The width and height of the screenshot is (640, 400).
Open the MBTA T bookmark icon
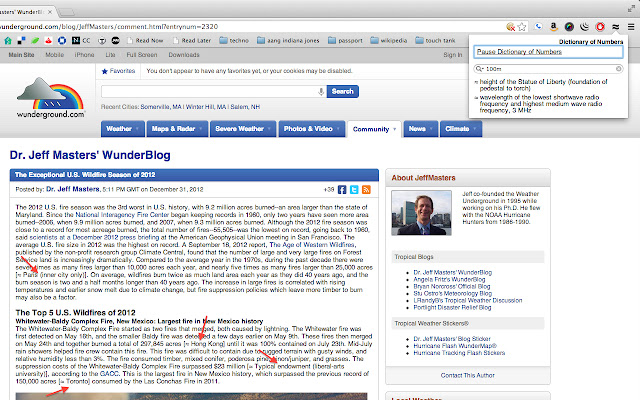102,40
